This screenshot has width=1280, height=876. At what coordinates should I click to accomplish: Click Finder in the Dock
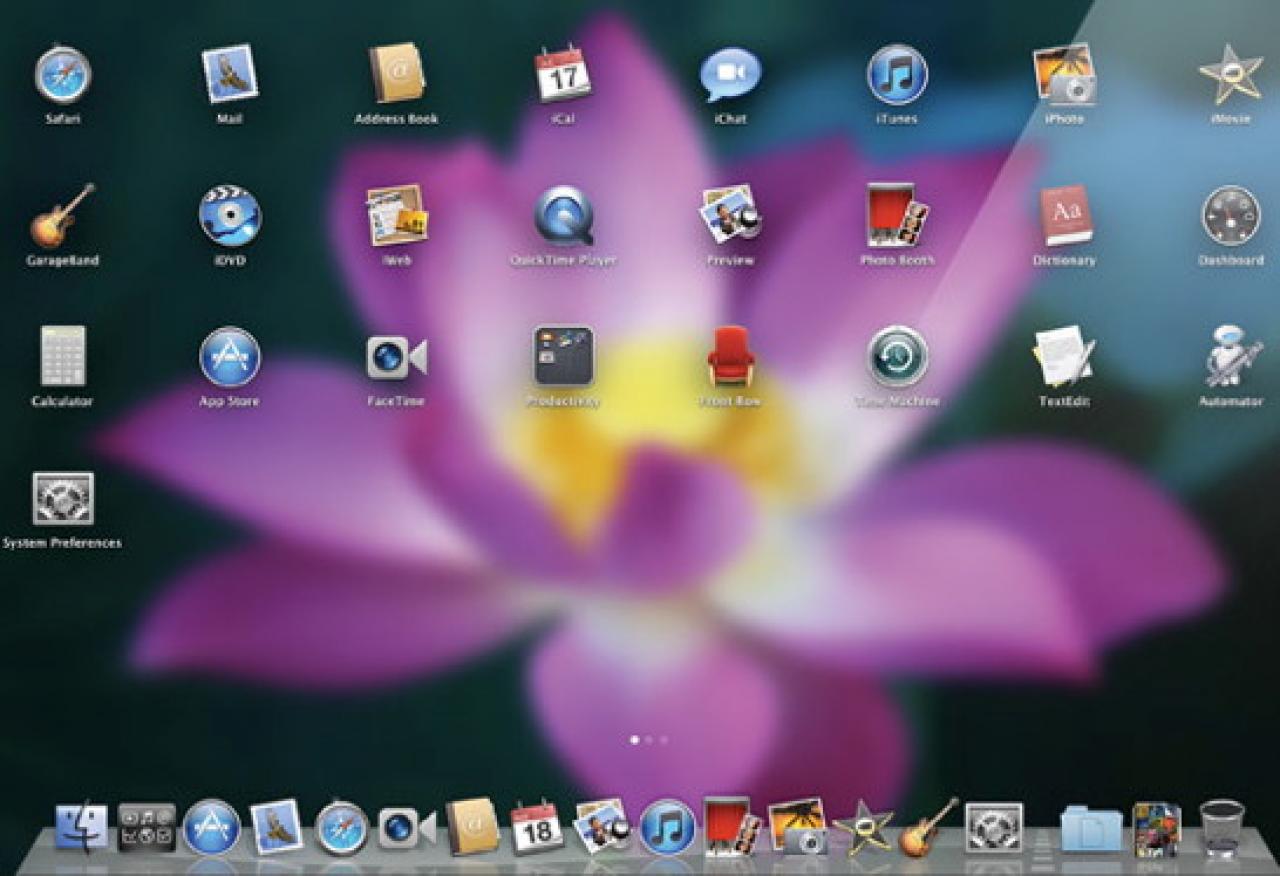pos(81,827)
